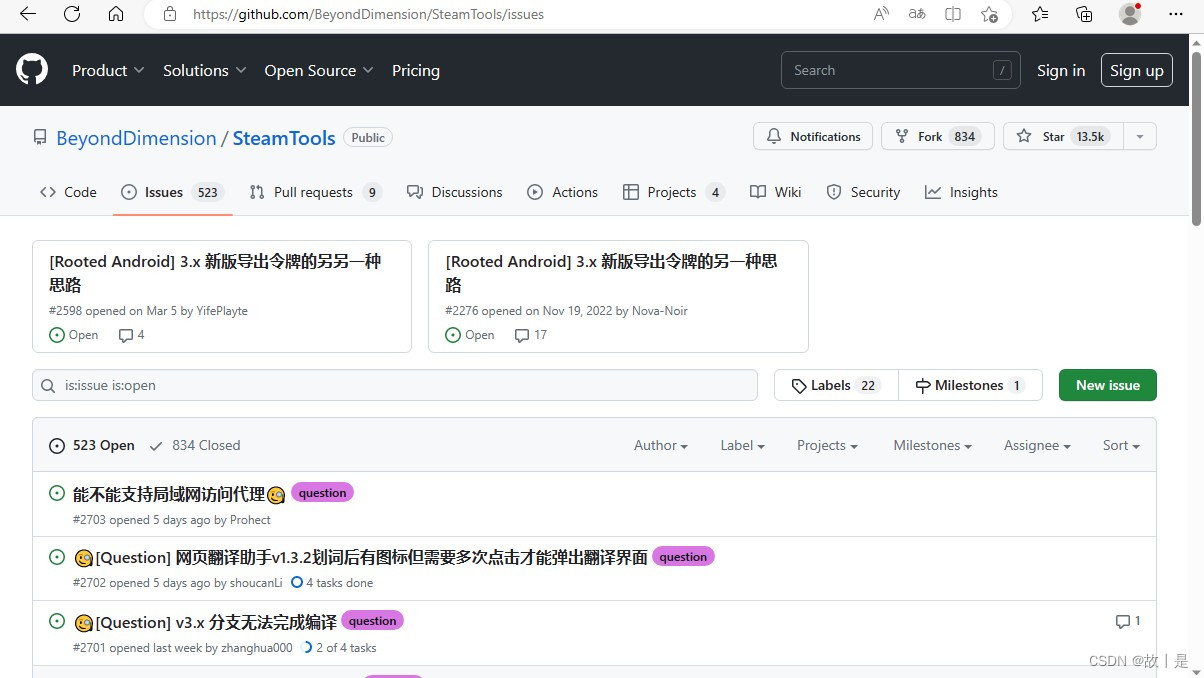
Task: Show the 834 Closed issues
Action: tap(195, 445)
